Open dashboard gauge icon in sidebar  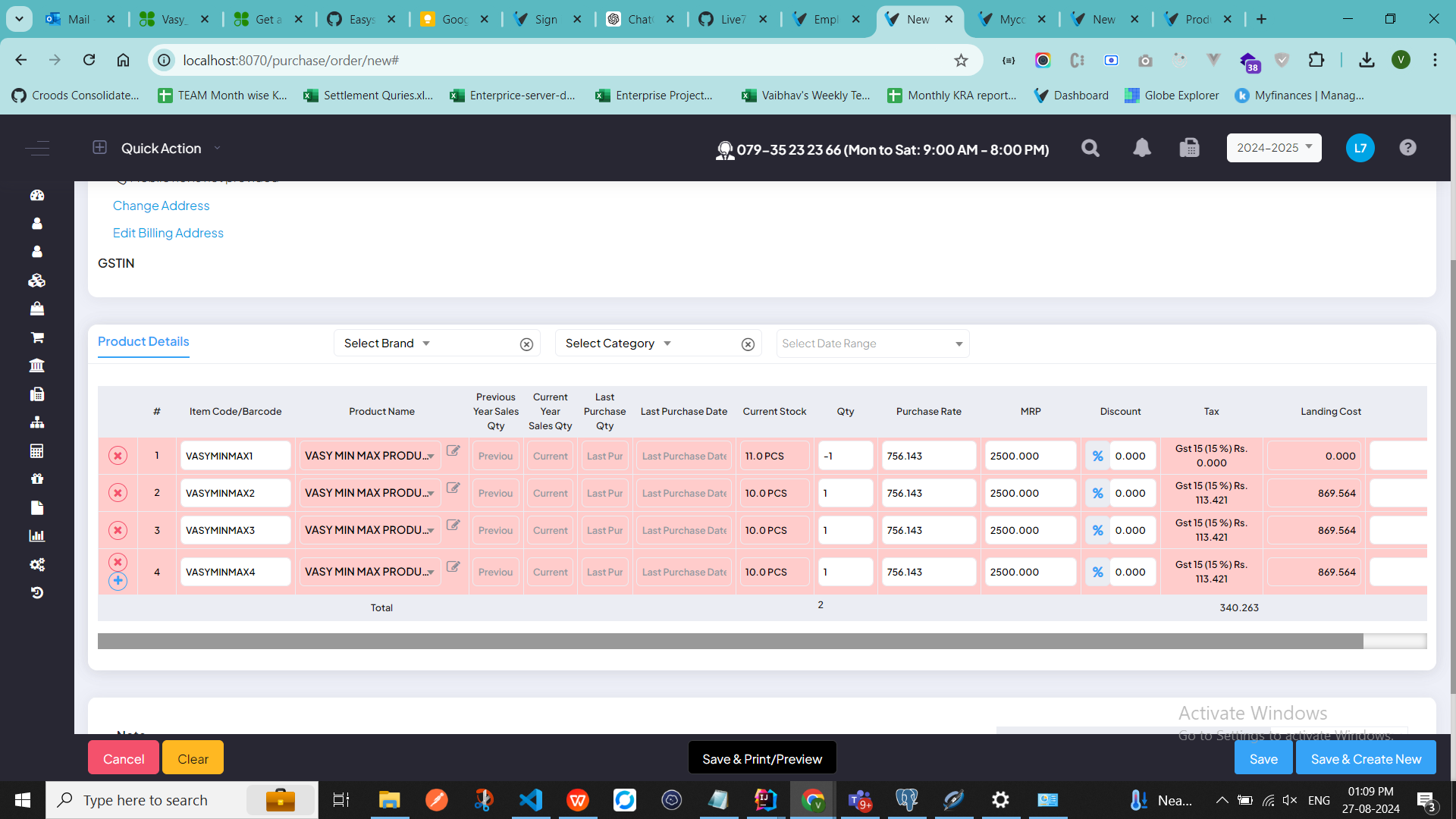[37, 195]
